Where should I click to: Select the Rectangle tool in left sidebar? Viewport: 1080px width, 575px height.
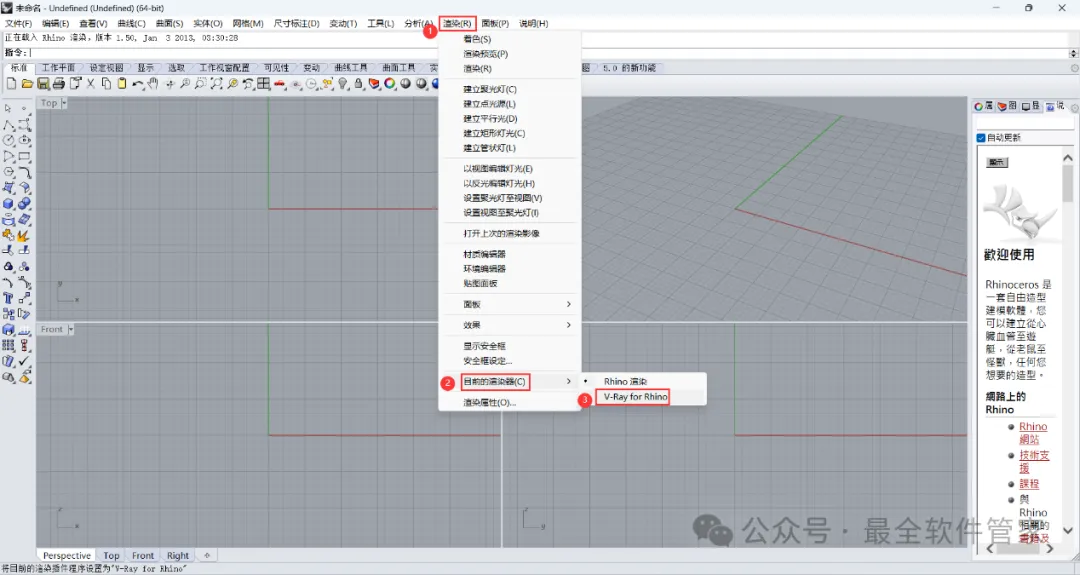click(24, 156)
